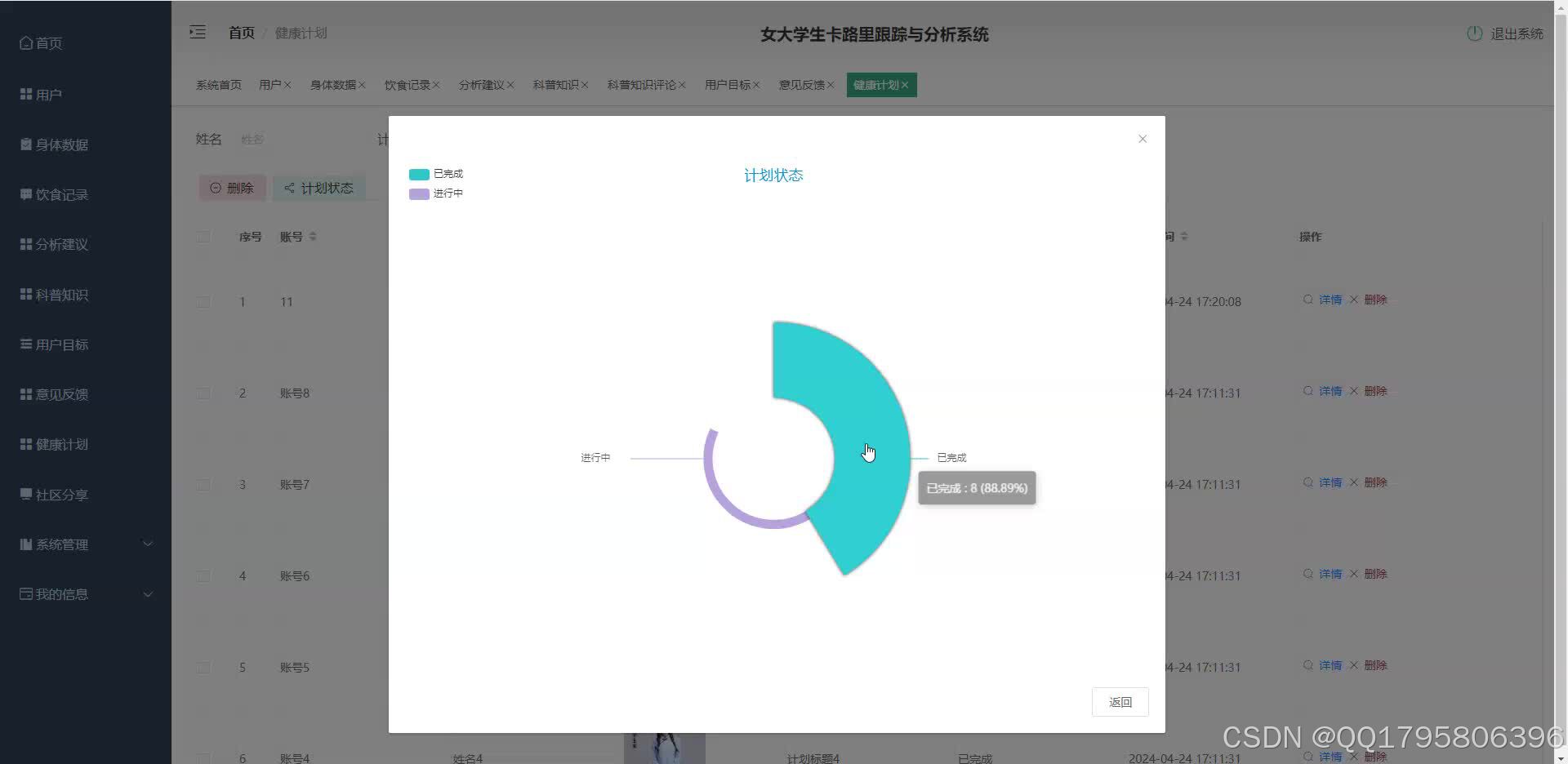Image resolution: width=1568 pixels, height=764 pixels.
Task: Switch to the 饮食记录 tab
Action: click(x=407, y=85)
